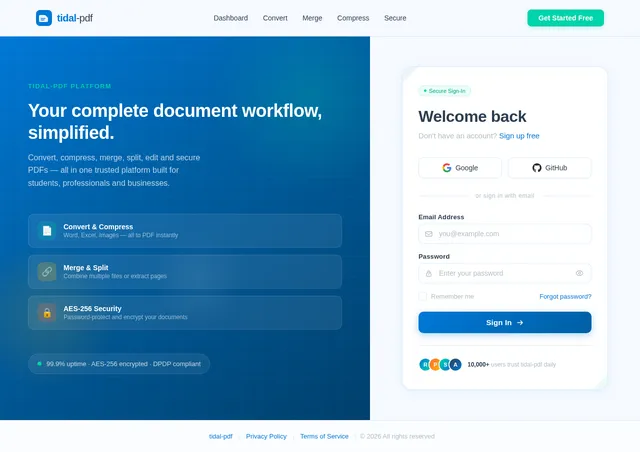
Task: Click the AES-256 Security lock icon
Action: click(47, 313)
